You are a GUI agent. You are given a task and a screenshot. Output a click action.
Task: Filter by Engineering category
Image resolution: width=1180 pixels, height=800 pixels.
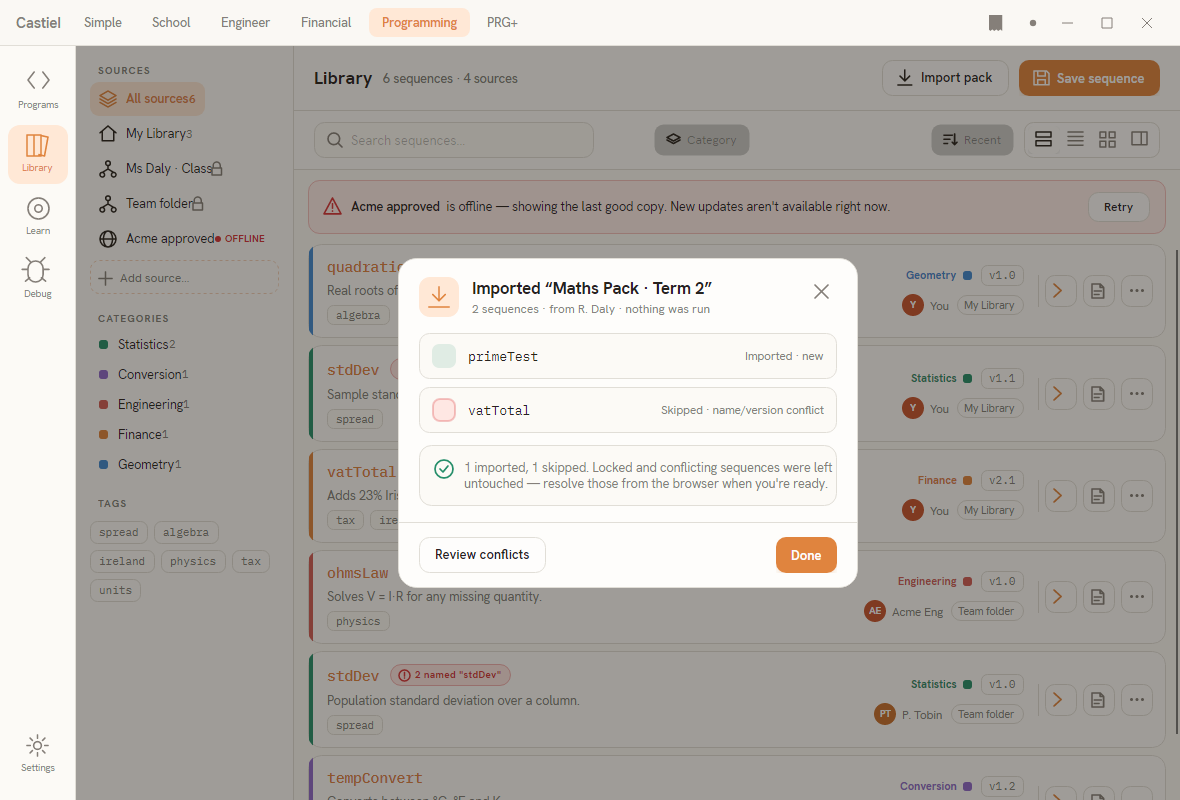click(x=144, y=404)
